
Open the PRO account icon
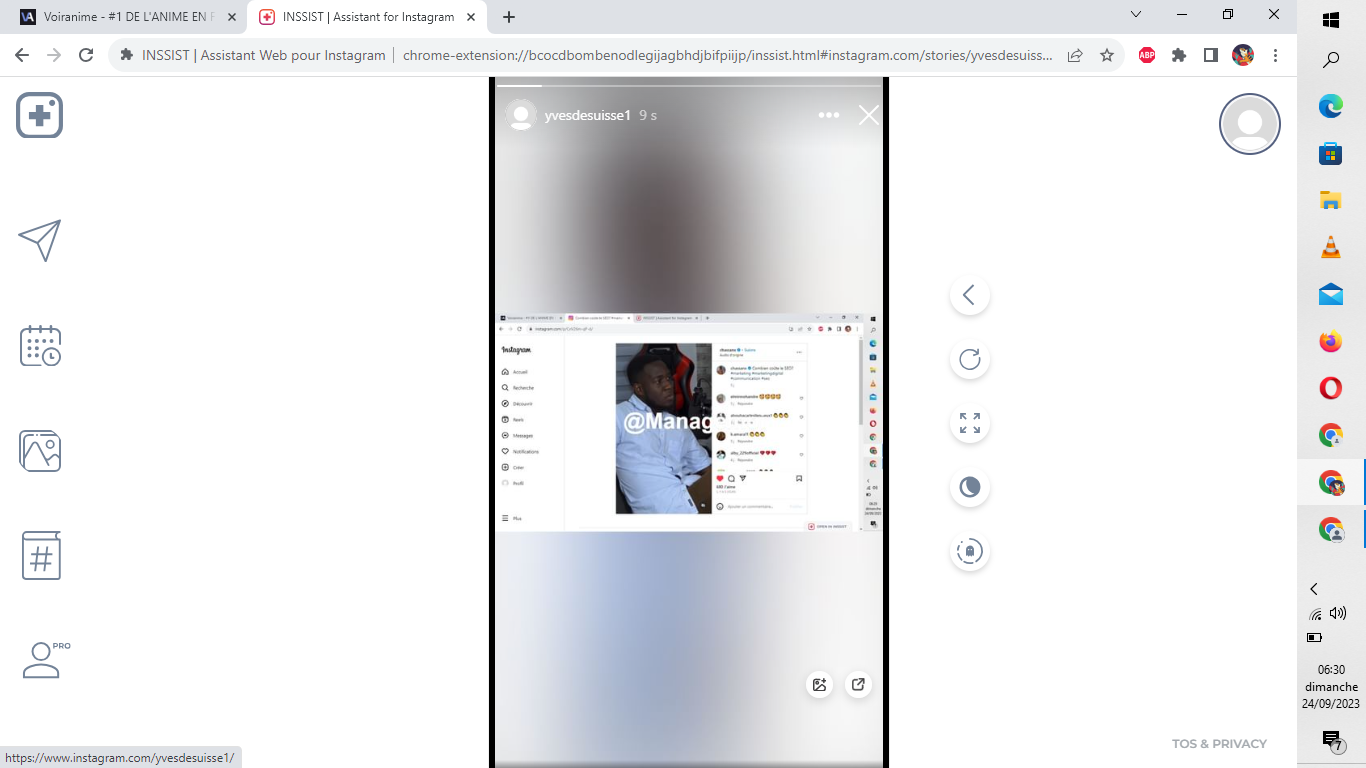pyautogui.click(x=42, y=660)
